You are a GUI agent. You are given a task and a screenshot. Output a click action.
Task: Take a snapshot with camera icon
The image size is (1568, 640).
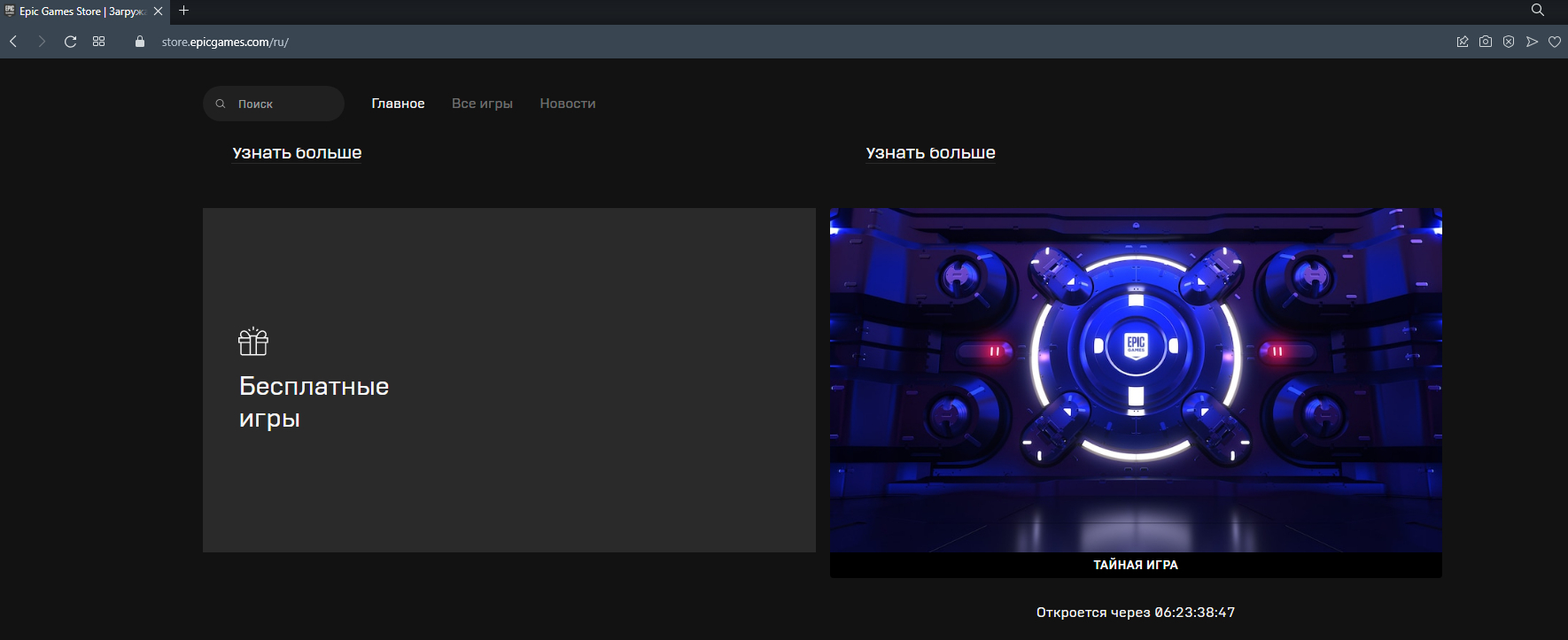pos(1486,42)
